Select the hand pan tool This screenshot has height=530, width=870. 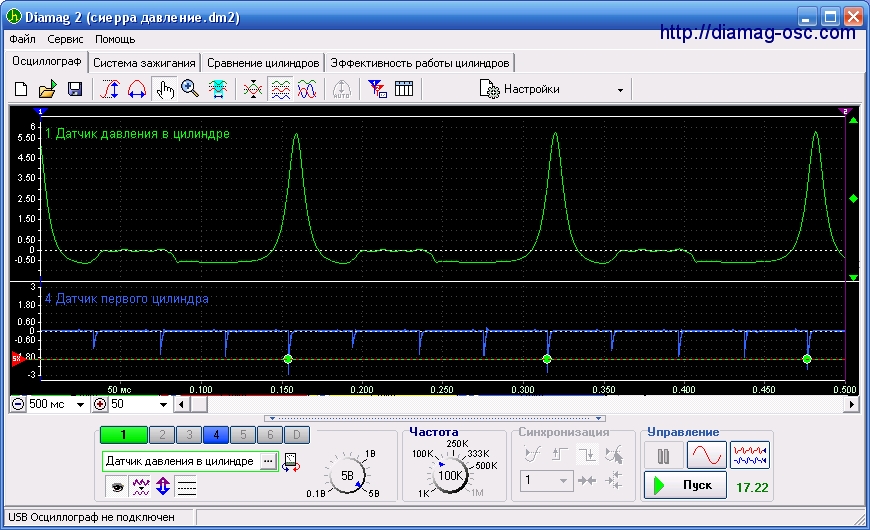pyautogui.click(x=164, y=90)
